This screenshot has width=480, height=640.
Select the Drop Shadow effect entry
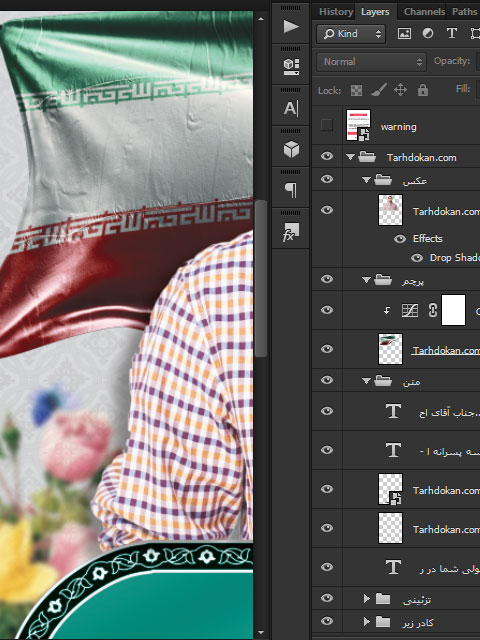coord(454,258)
